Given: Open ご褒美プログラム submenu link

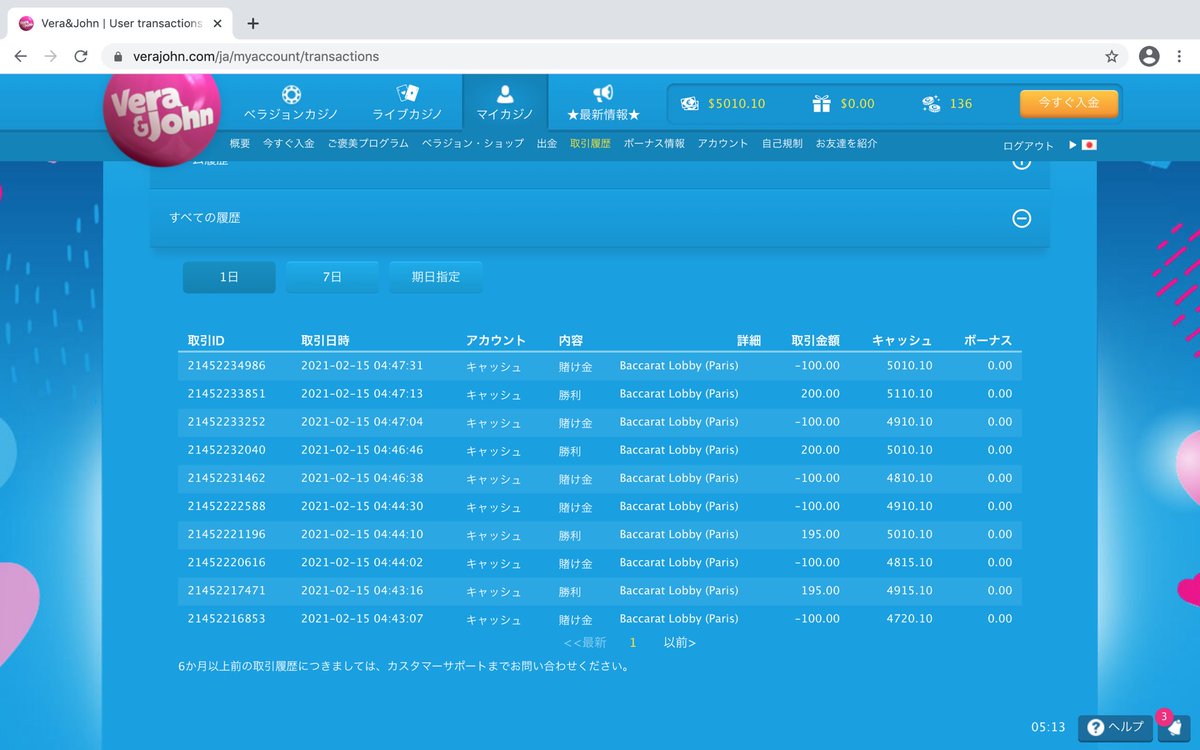Looking at the screenshot, I should point(368,144).
